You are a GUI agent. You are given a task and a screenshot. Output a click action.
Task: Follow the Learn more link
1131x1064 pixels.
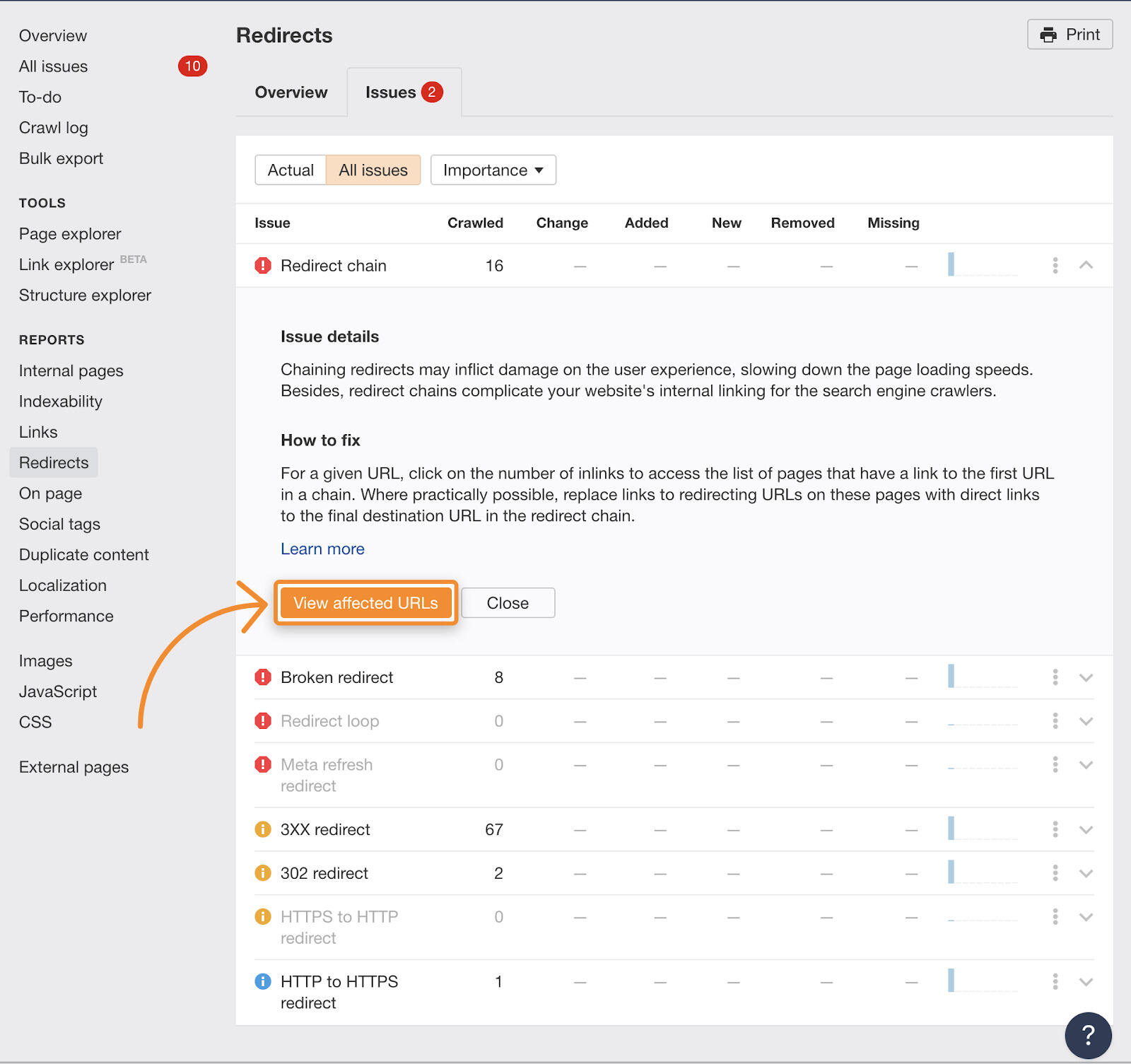click(322, 549)
